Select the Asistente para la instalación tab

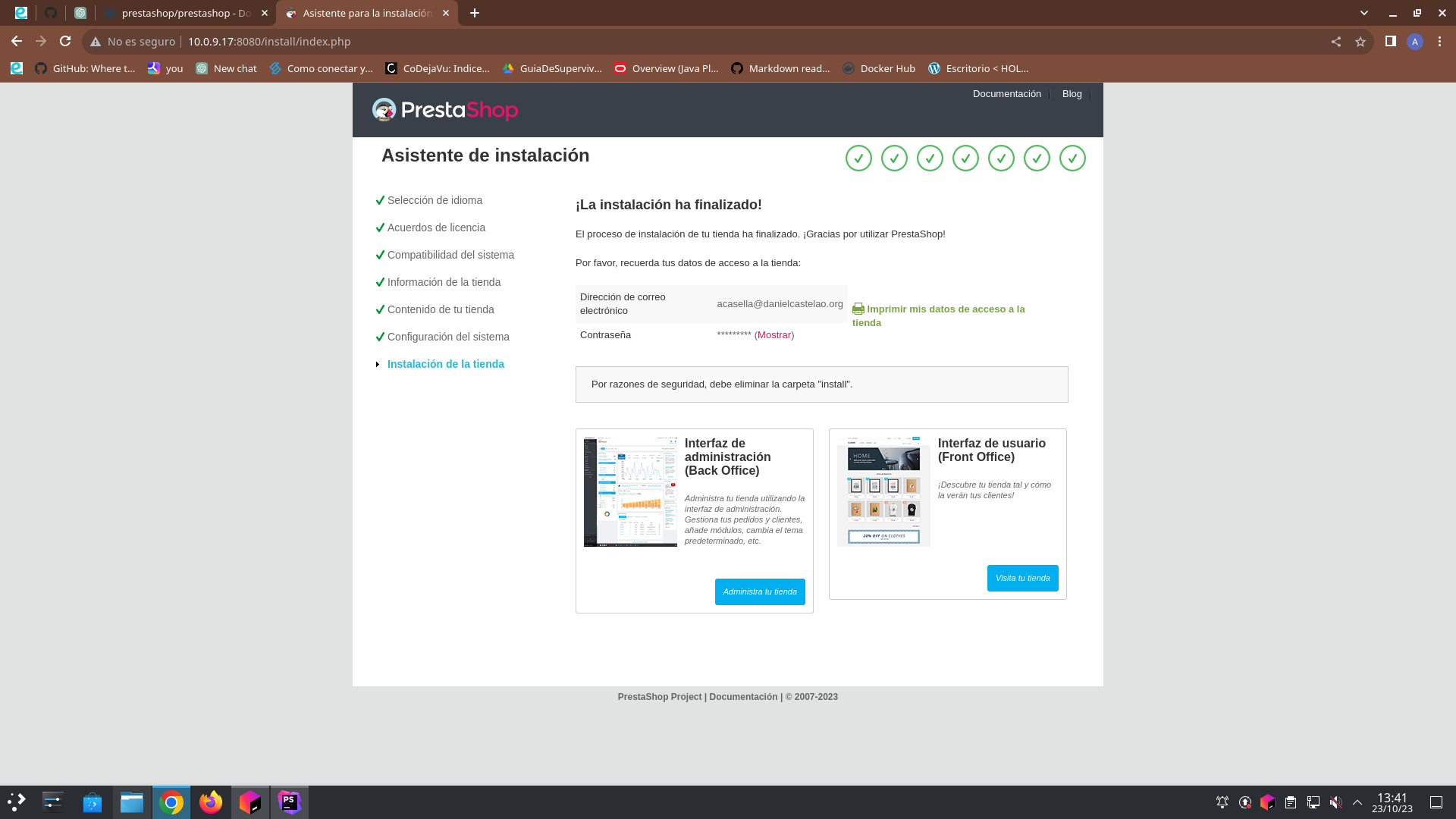tap(368, 13)
